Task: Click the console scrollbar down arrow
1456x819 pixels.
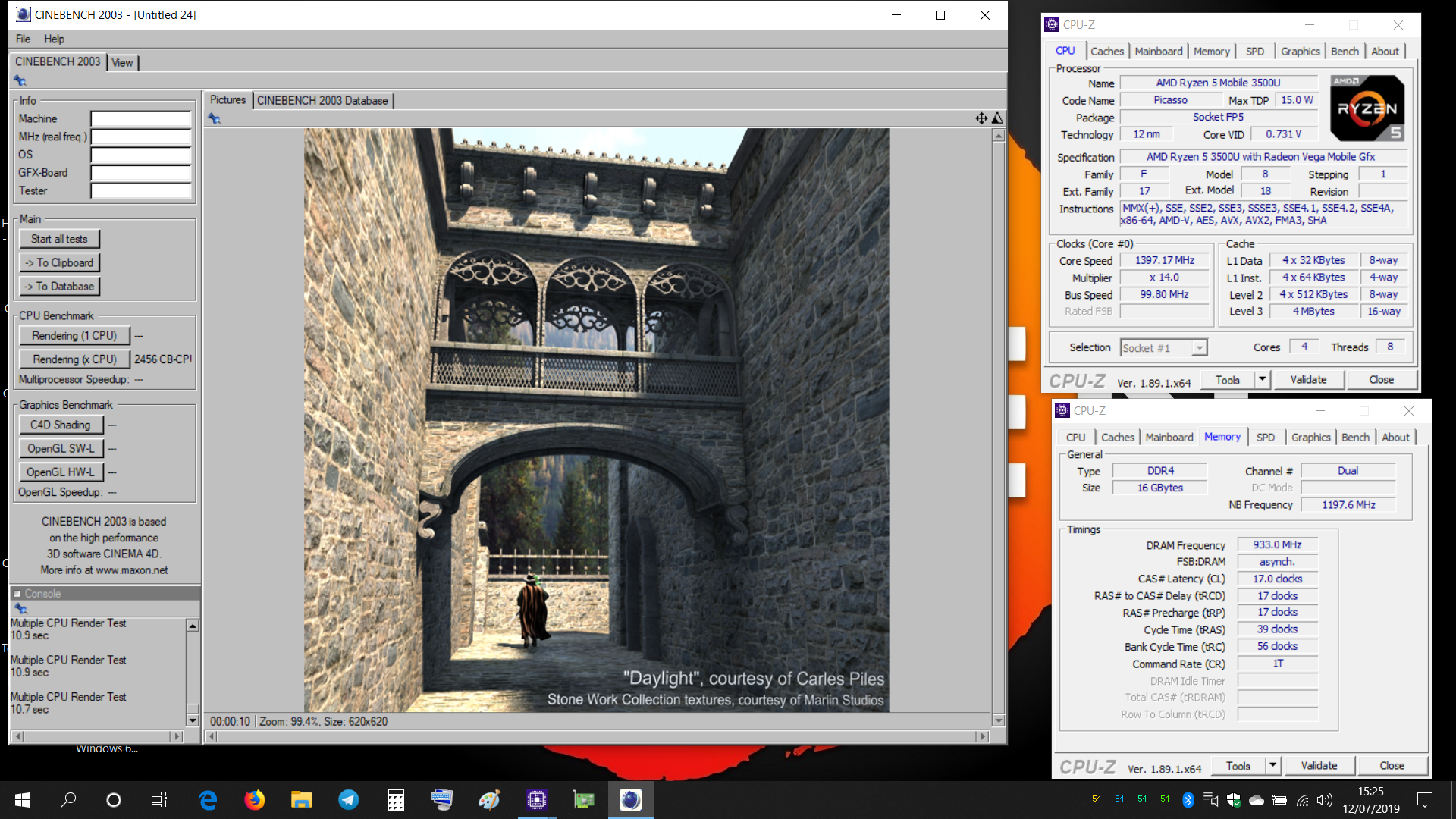Action: [193, 720]
